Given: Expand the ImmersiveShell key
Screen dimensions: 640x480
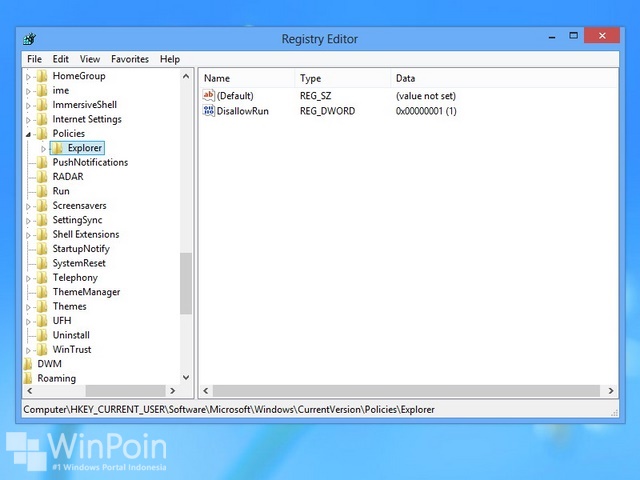Looking at the screenshot, I should [x=28, y=106].
